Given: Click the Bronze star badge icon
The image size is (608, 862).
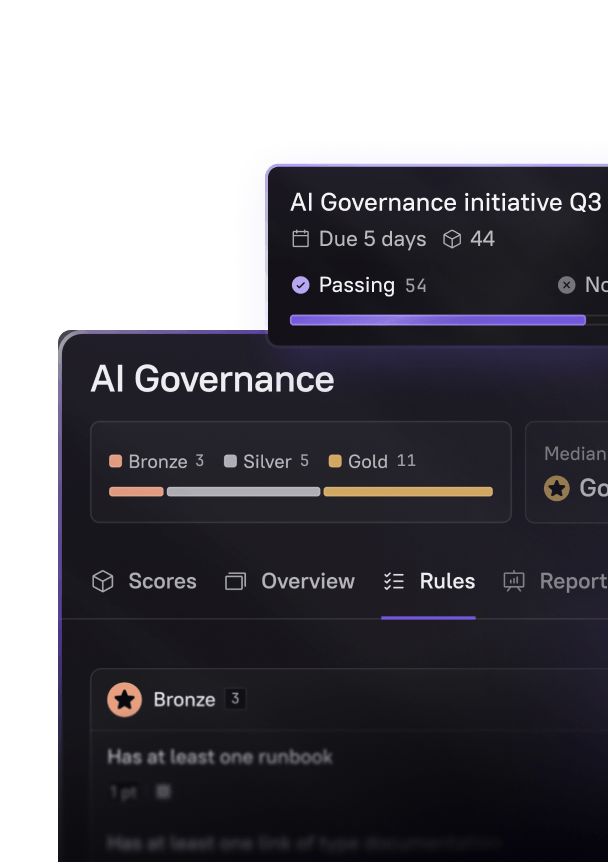Looking at the screenshot, I should 125,699.
